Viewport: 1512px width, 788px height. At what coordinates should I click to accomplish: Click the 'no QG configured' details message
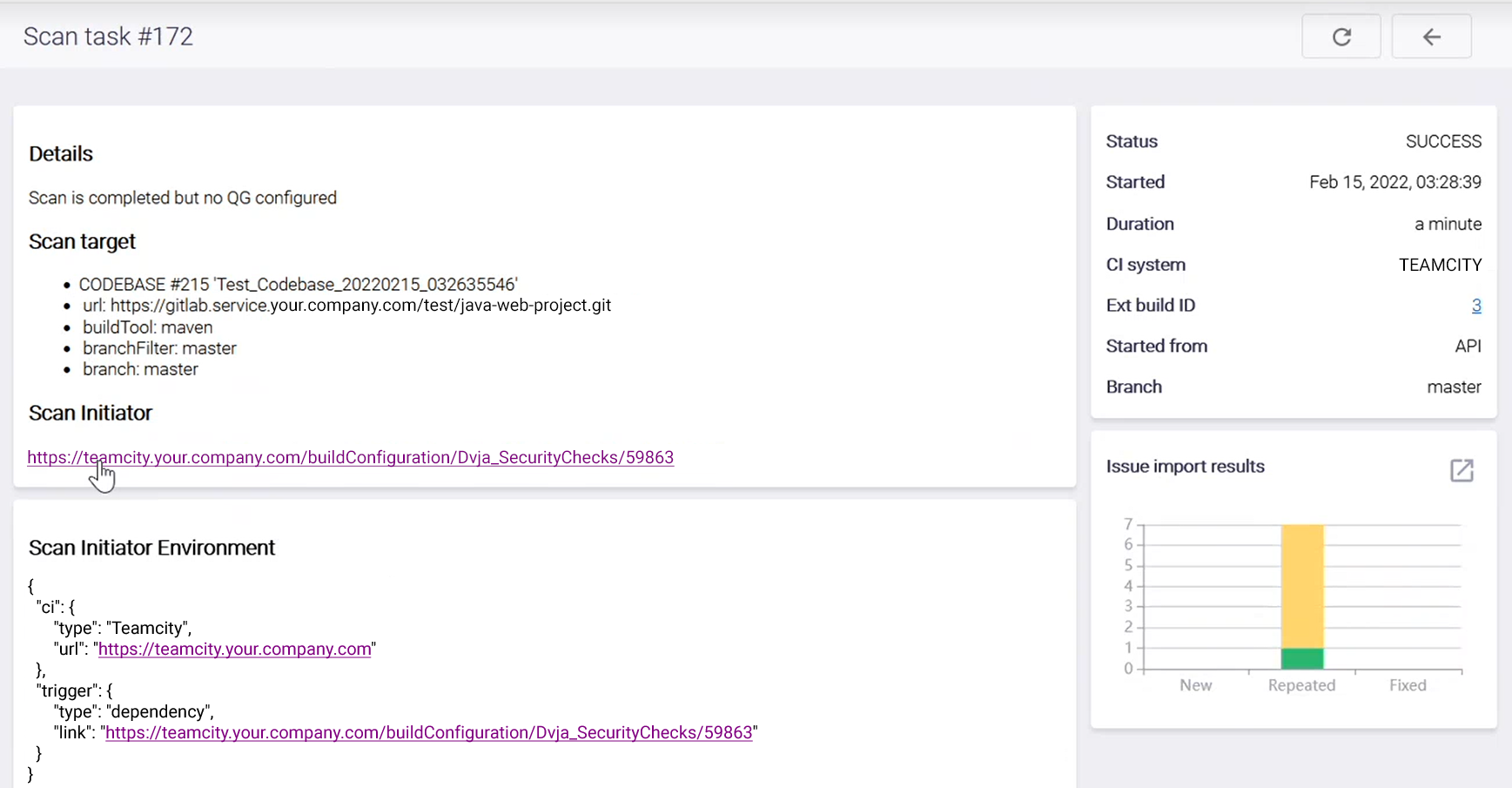click(182, 199)
